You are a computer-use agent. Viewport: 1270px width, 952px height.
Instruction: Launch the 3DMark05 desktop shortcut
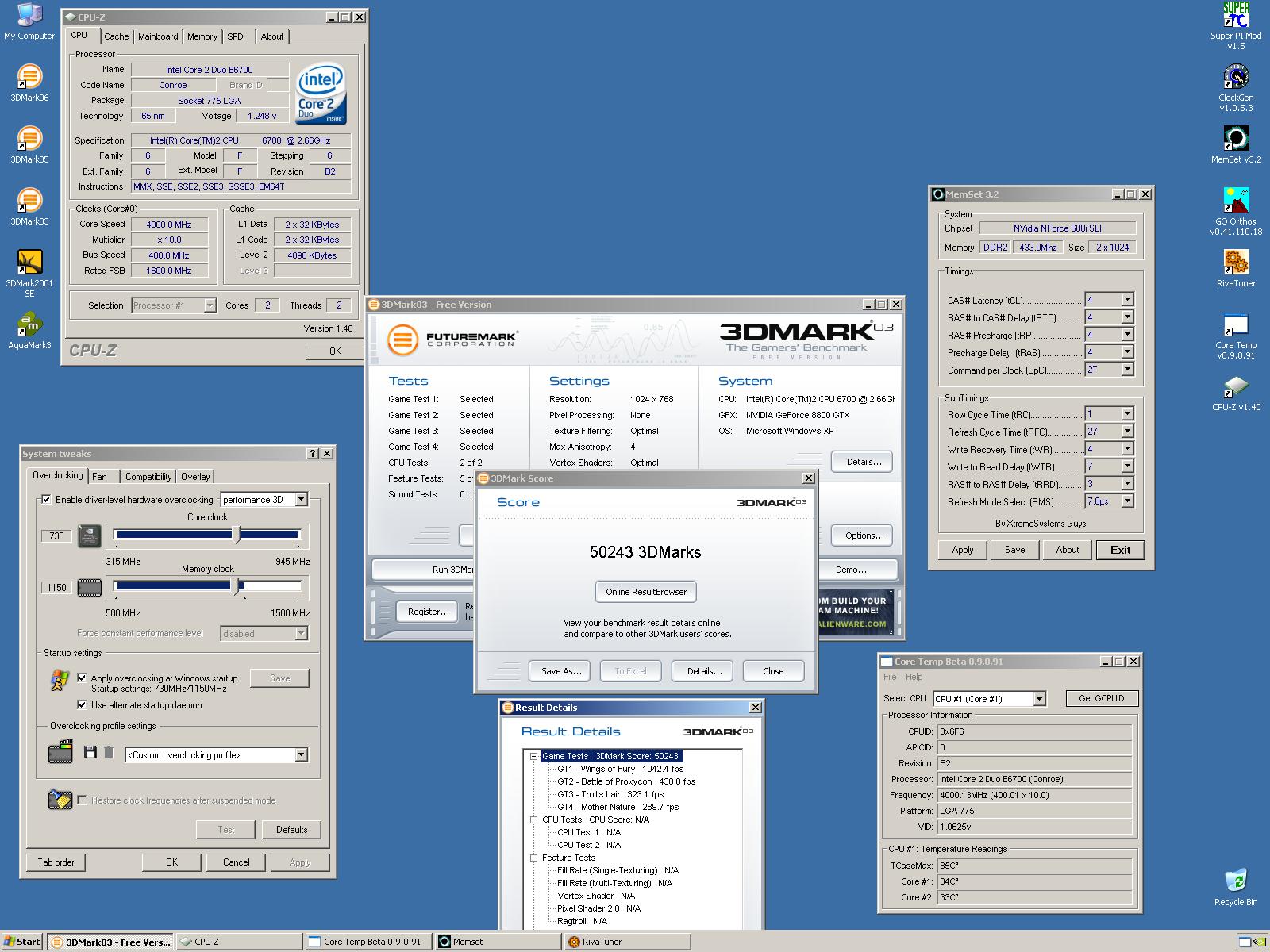pos(29,145)
